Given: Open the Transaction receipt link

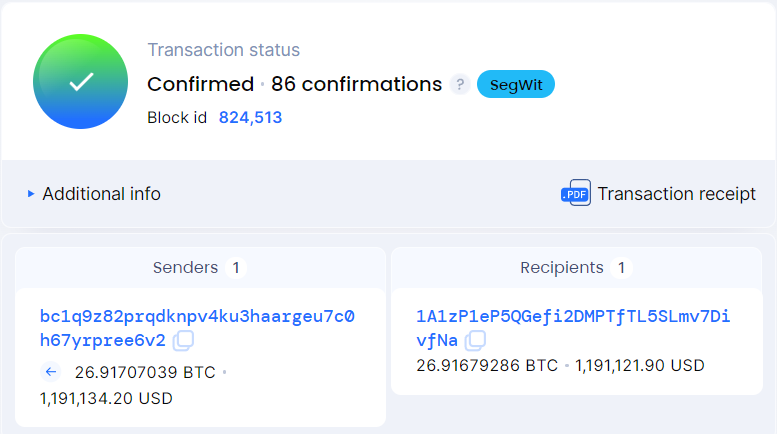Looking at the screenshot, I should 676,194.
